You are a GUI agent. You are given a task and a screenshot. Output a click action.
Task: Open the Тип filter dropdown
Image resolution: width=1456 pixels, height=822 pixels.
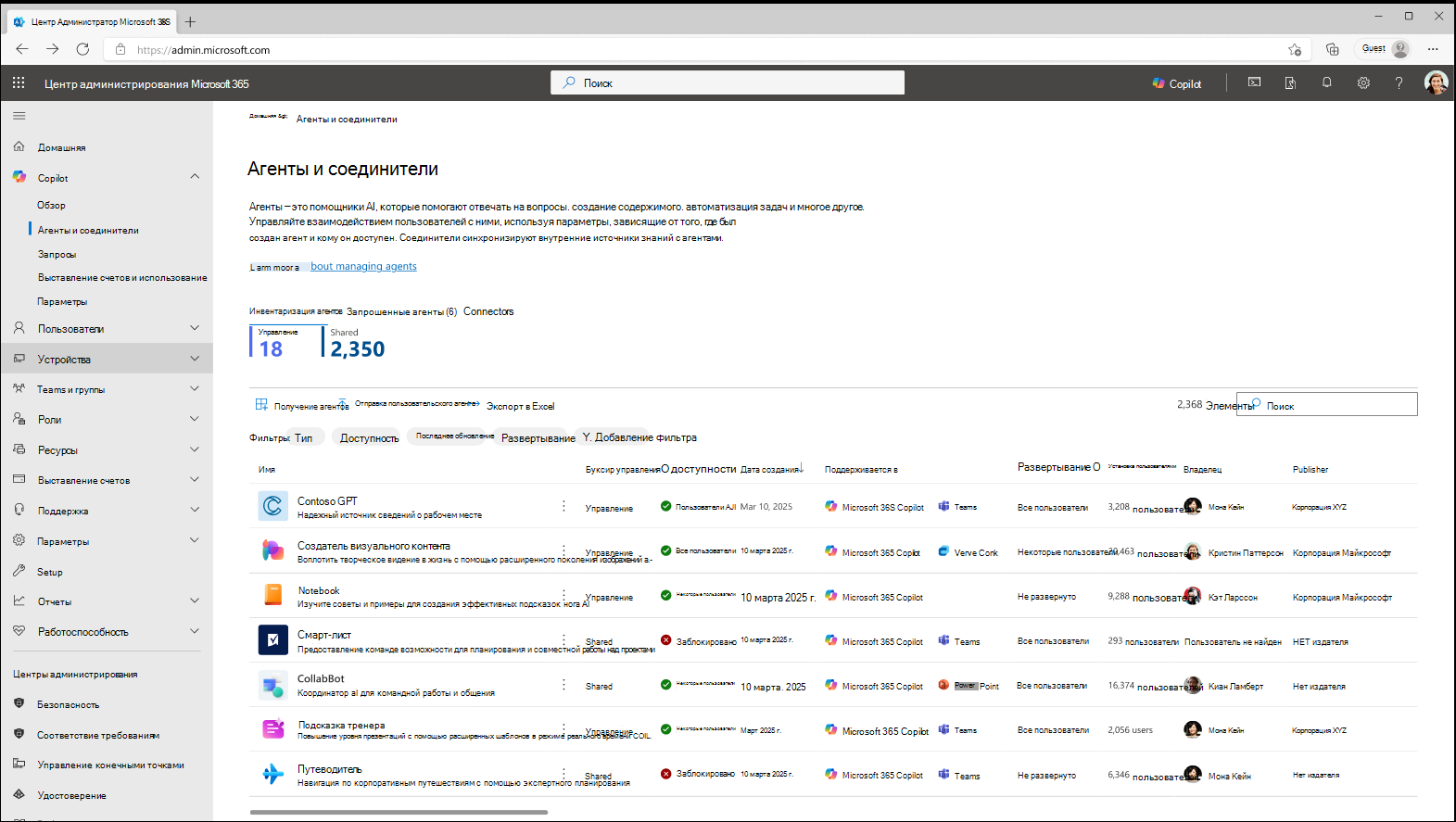304,437
